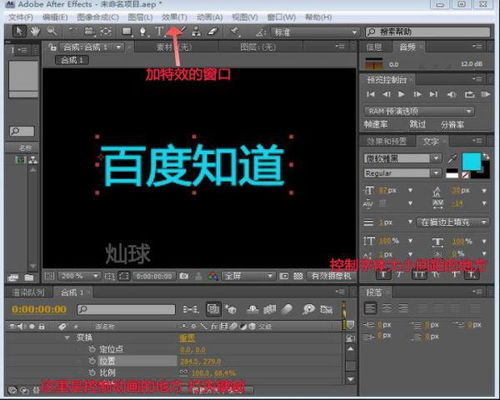Switch to the 效果和预置 tab

[x=387, y=141]
